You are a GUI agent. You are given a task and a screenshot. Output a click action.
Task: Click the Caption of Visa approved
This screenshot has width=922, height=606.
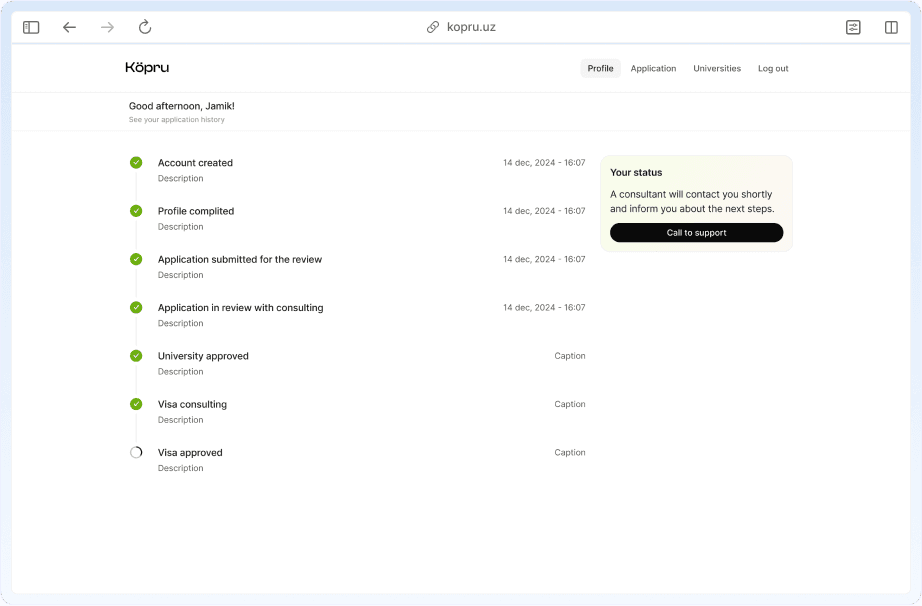coord(570,452)
